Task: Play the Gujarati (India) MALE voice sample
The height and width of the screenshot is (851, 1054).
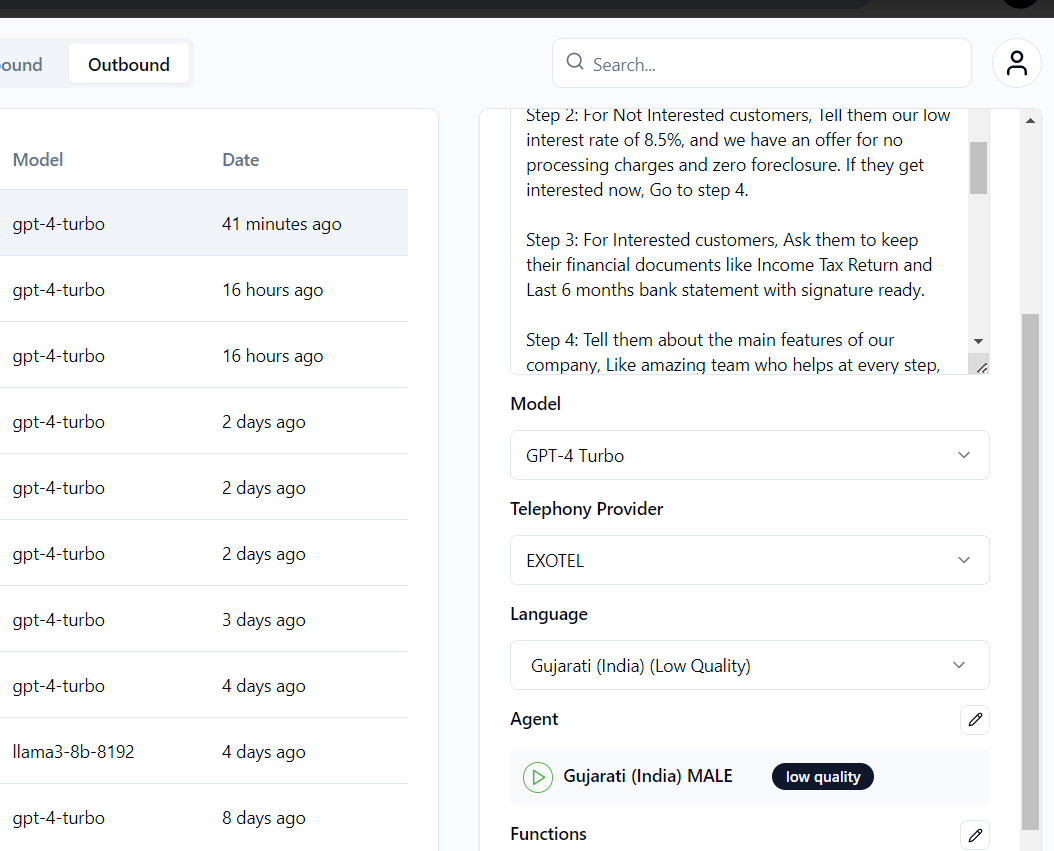Action: coord(538,777)
